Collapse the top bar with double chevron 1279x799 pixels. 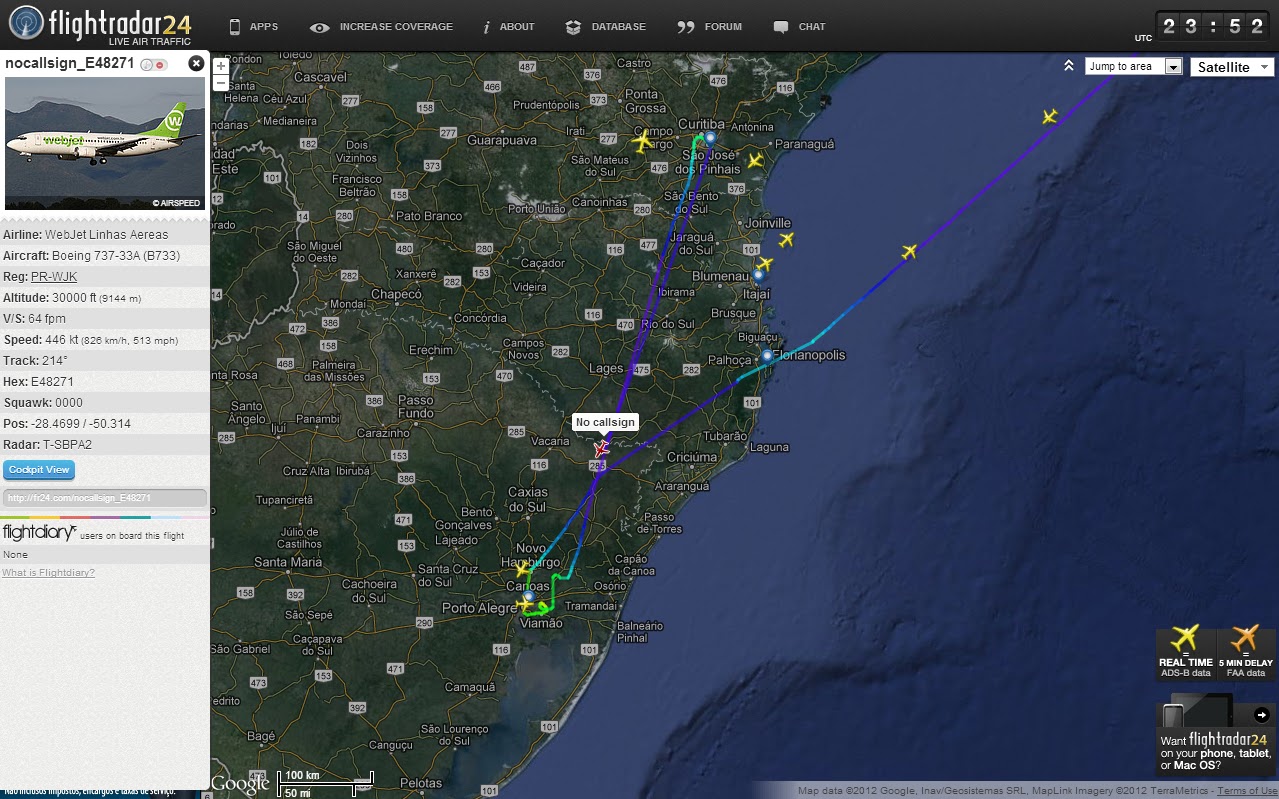(1069, 66)
